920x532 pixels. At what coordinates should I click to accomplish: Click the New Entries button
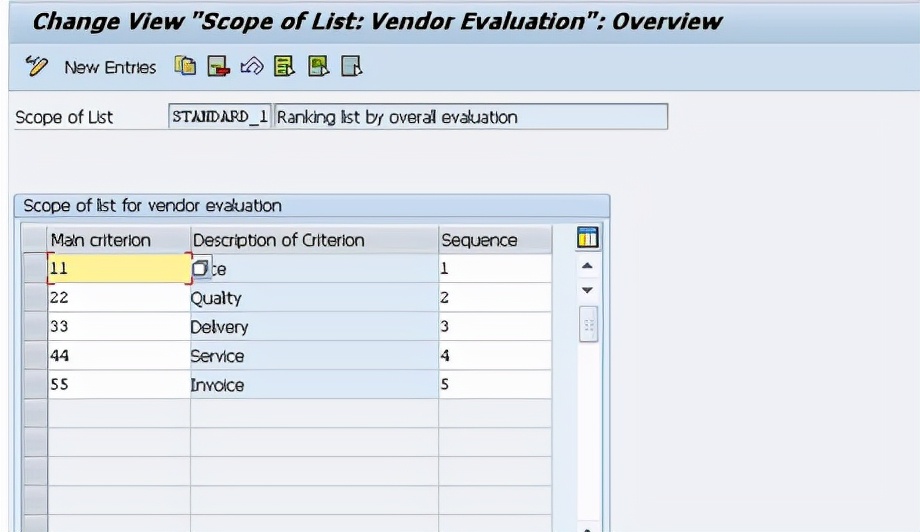(x=110, y=67)
